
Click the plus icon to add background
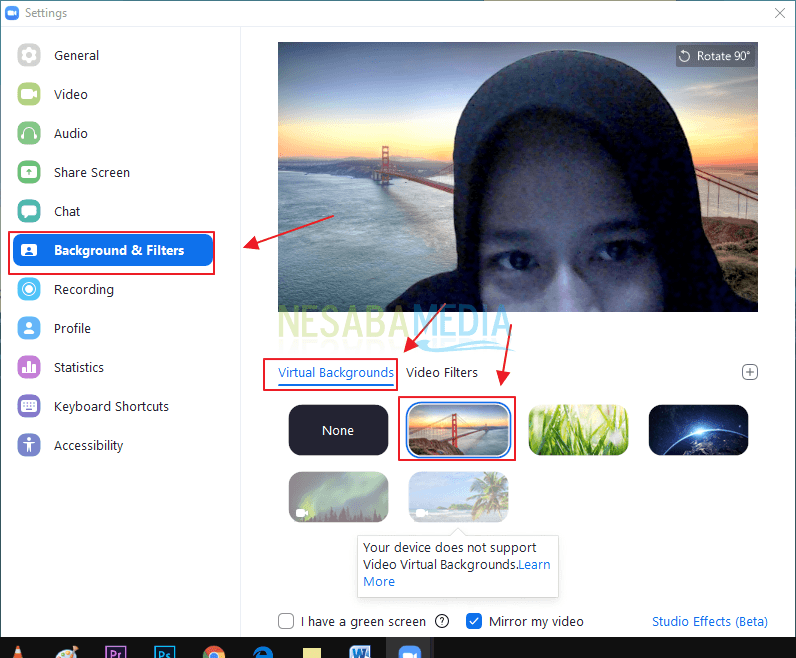750,372
